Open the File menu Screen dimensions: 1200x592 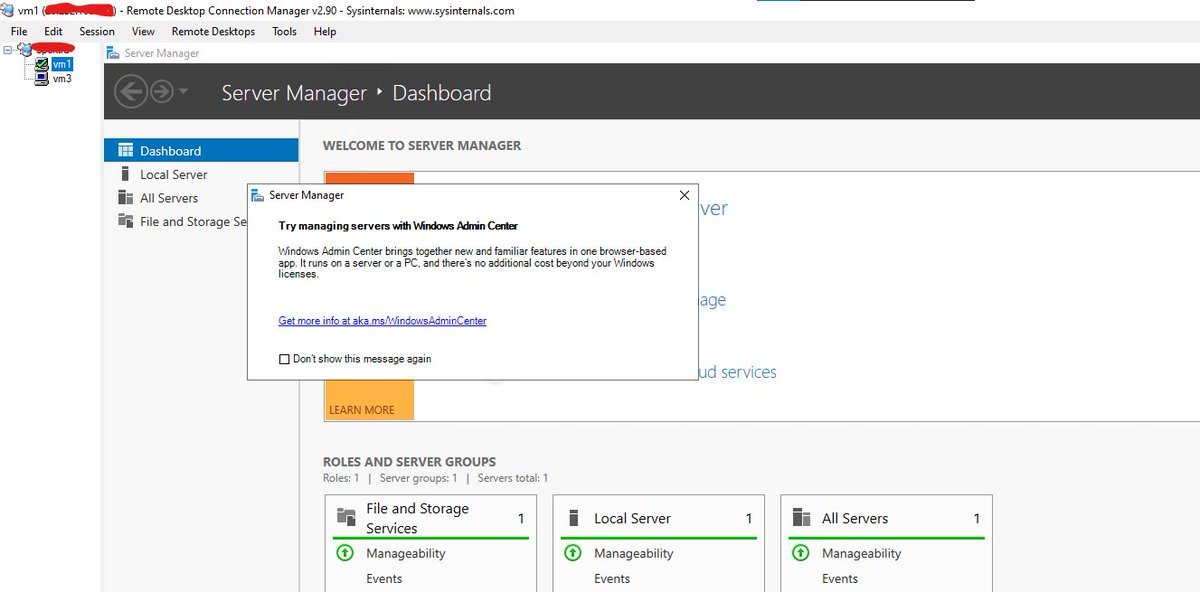click(x=19, y=31)
